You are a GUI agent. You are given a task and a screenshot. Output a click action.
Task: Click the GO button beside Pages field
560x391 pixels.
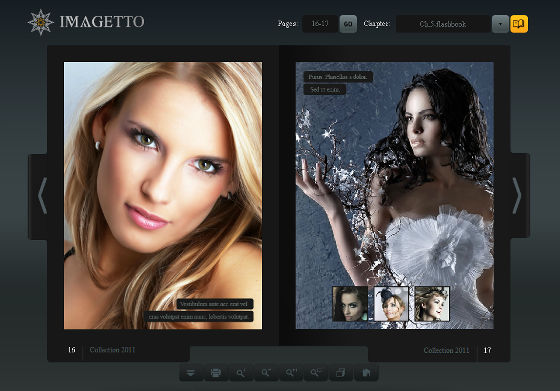[x=348, y=24]
